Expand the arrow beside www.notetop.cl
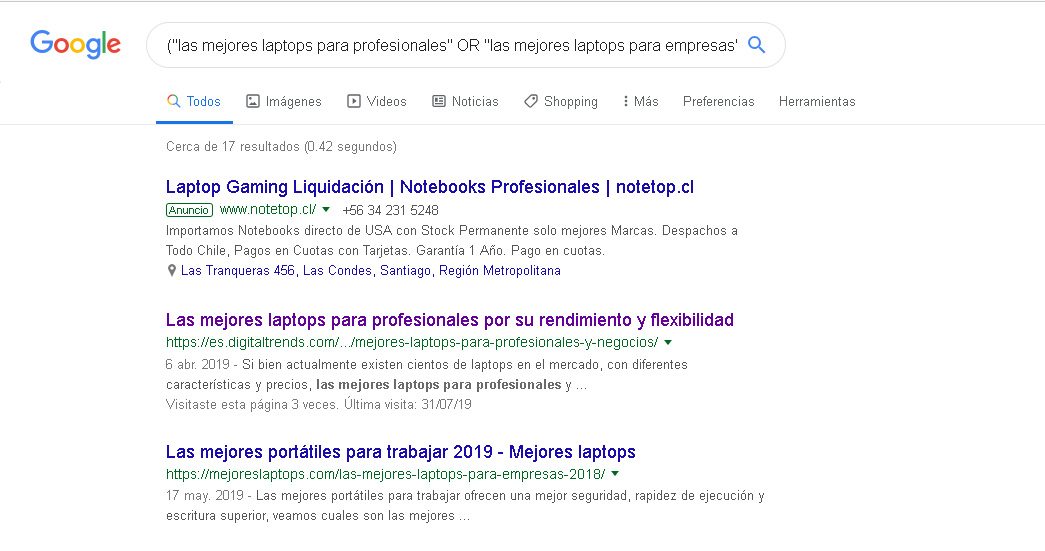This screenshot has height=551, width=1045. click(325, 210)
